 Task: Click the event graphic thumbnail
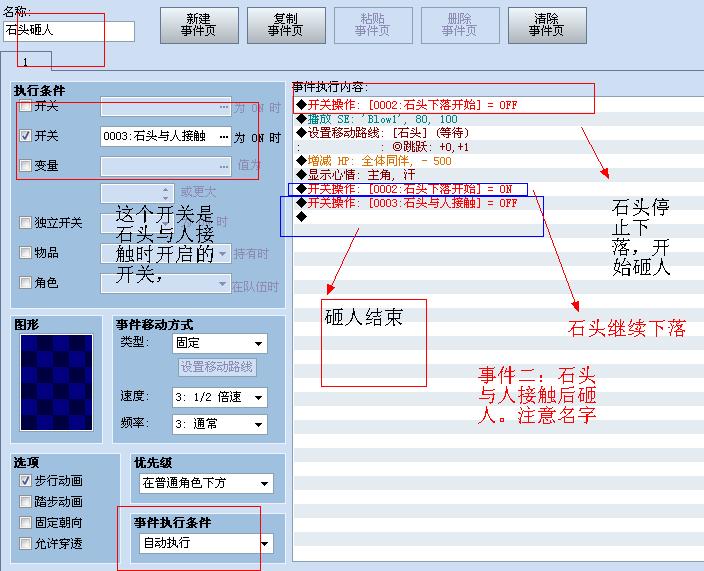[x=57, y=382]
